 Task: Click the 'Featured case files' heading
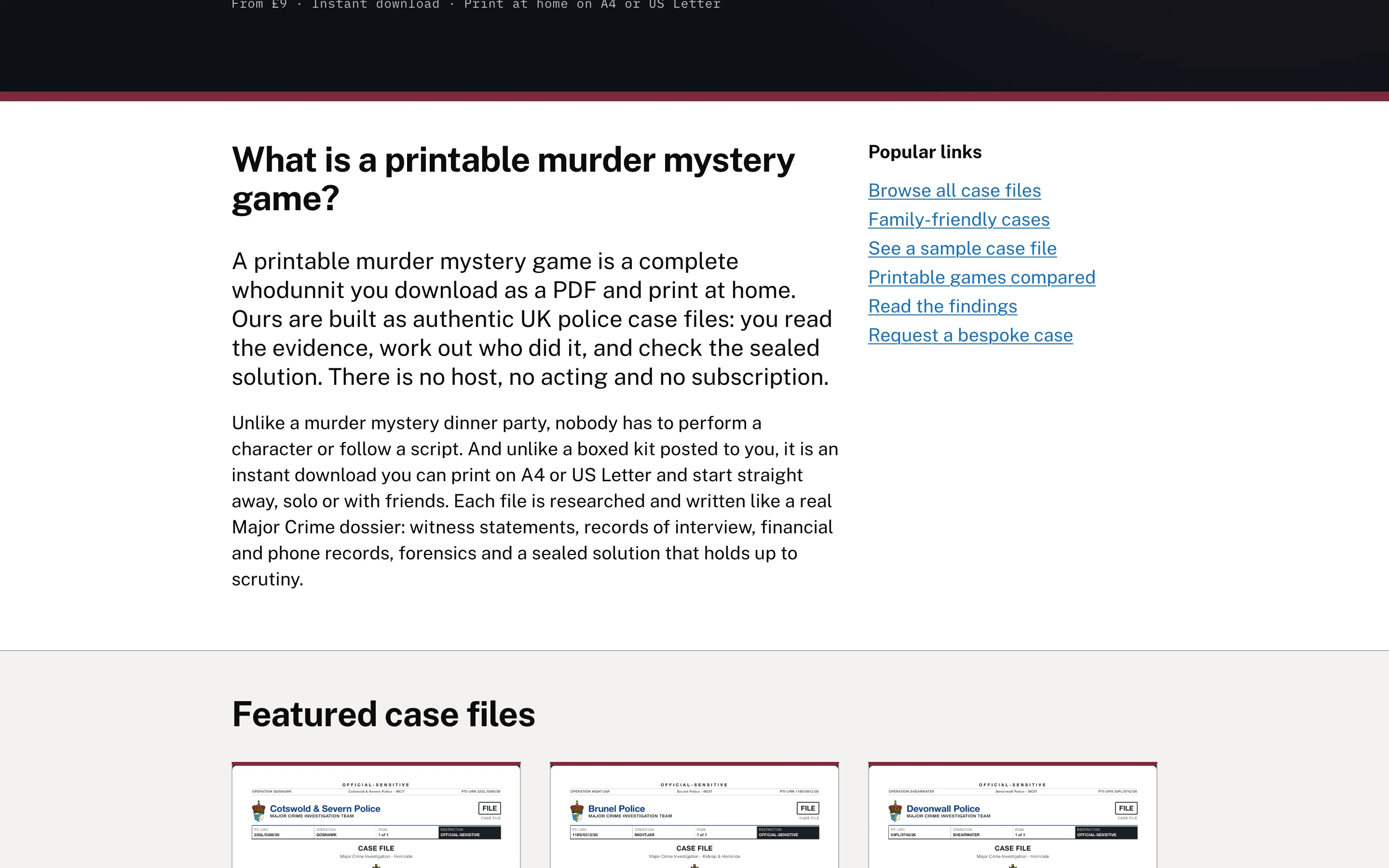tap(383, 715)
